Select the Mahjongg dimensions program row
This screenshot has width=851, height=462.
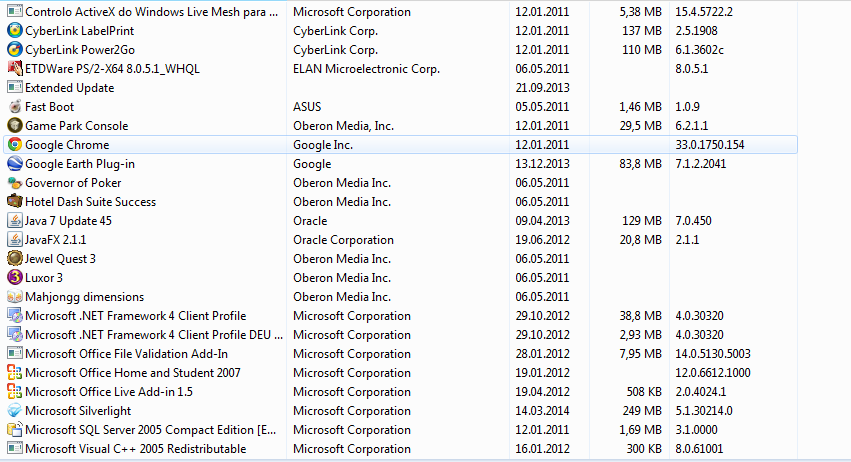(84, 297)
